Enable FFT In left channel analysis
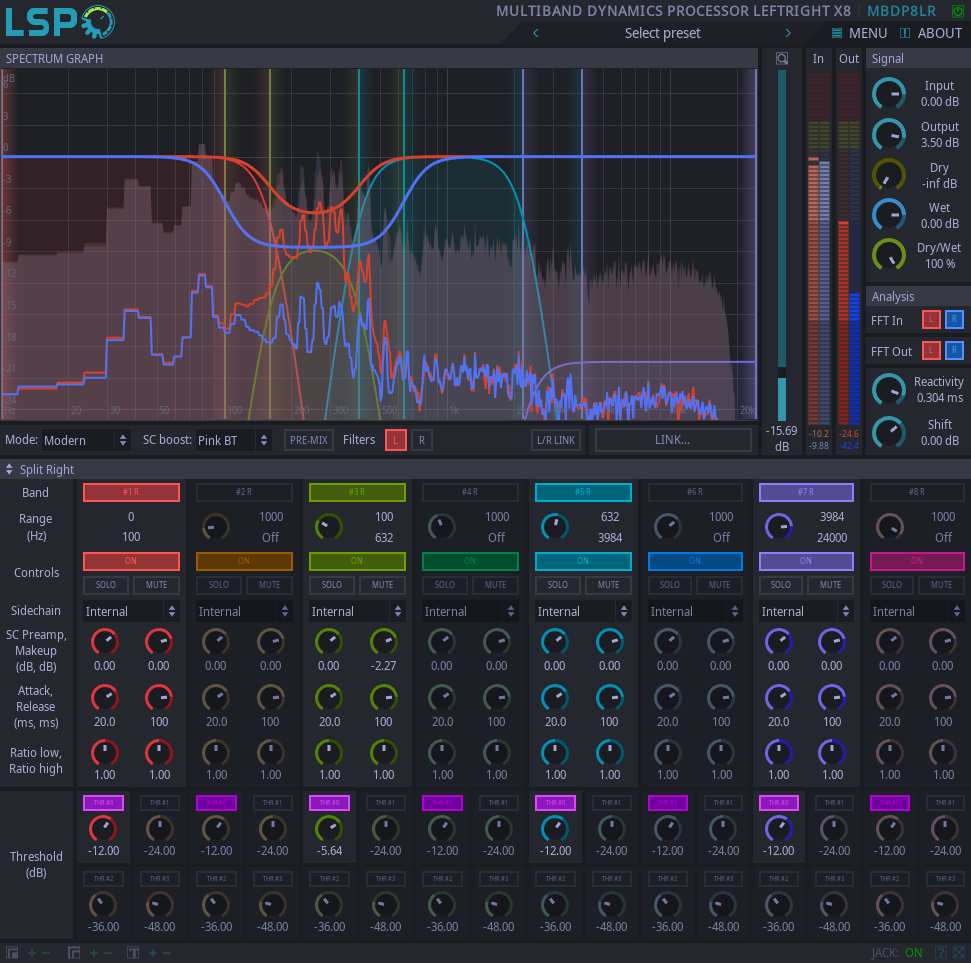Screen dimensions: 971x963 click(x=930, y=320)
